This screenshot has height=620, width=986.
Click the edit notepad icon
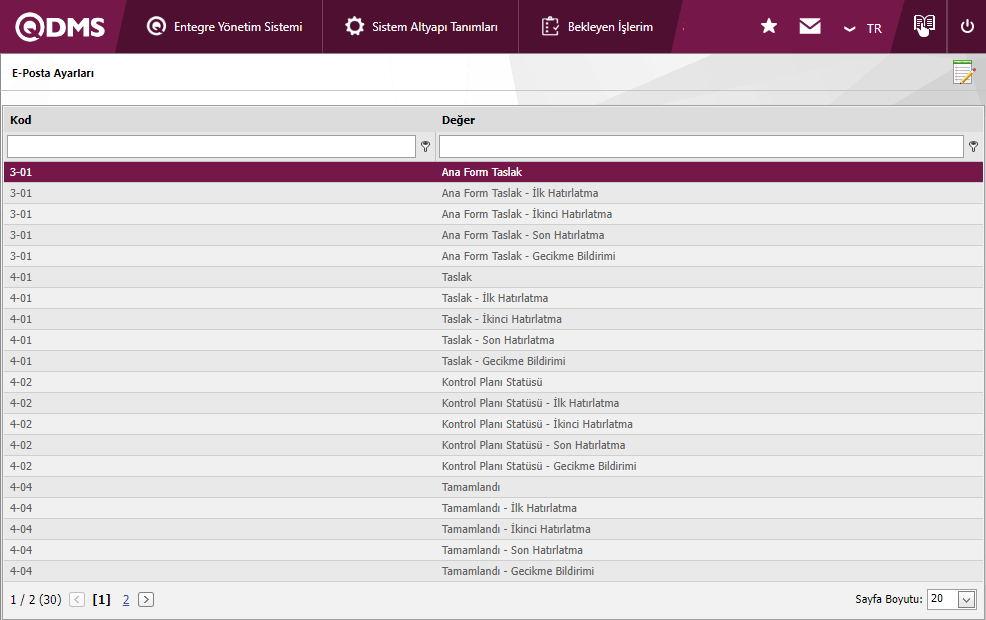963,72
